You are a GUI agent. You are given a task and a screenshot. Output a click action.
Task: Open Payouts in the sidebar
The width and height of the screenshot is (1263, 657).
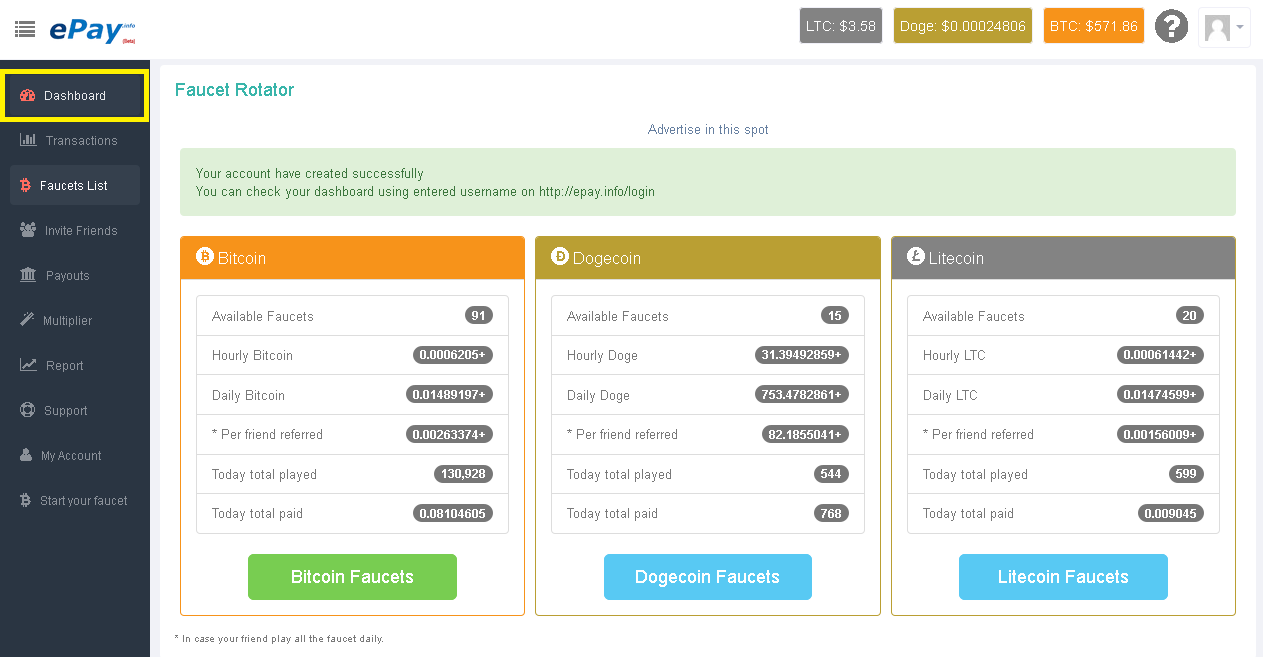tap(75, 276)
